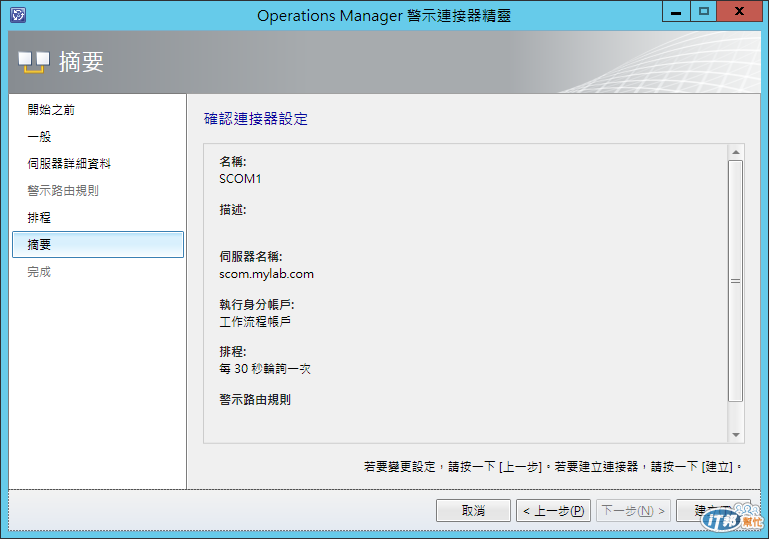
Task: Click the scom.mylab.com server name
Action: pos(266,274)
